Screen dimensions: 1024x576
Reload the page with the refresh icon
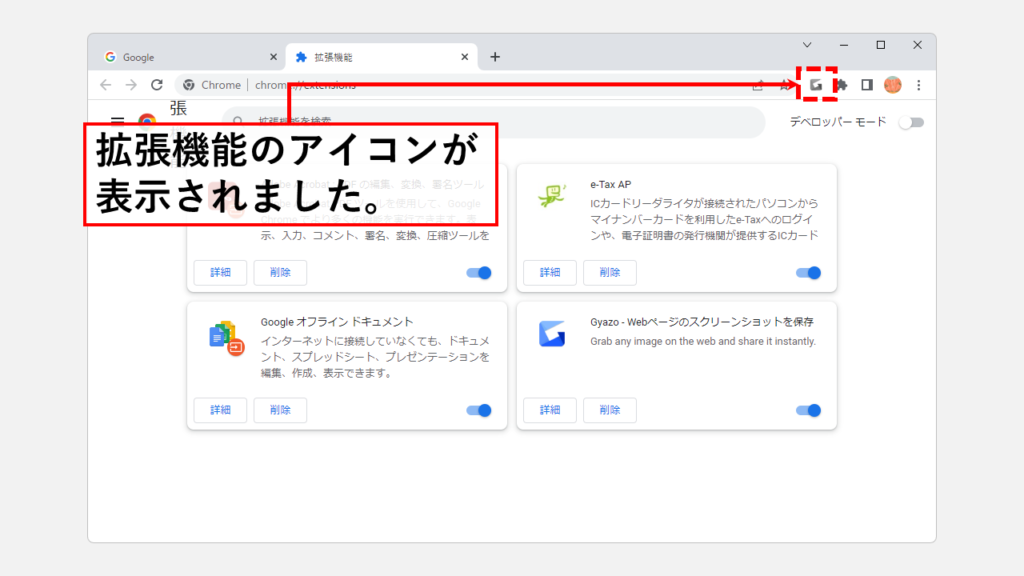pyautogui.click(x=157, y=85)
